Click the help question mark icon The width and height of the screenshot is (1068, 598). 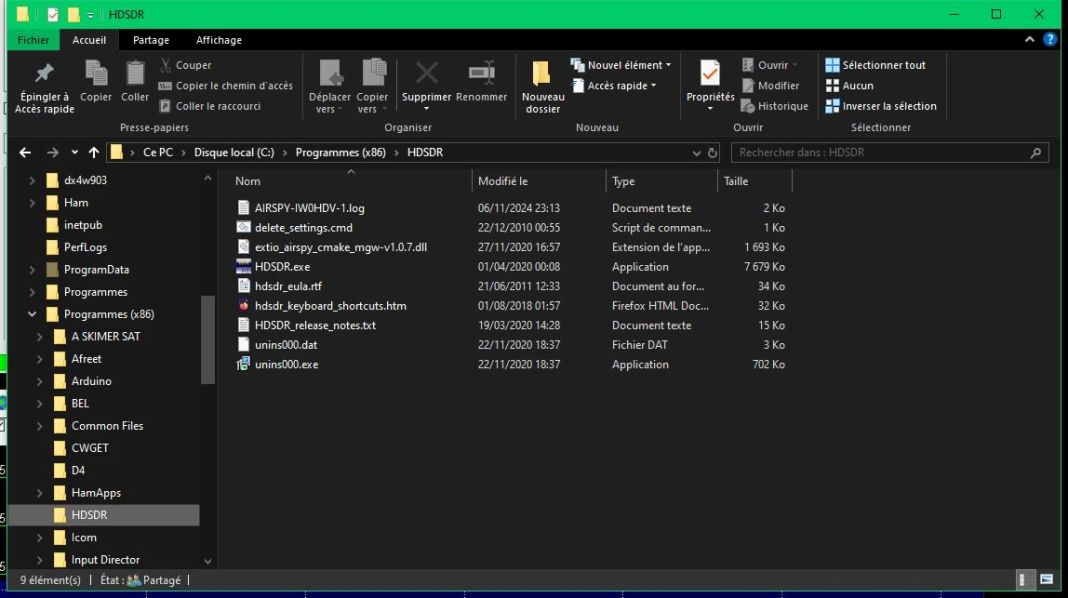[1050, 40]
